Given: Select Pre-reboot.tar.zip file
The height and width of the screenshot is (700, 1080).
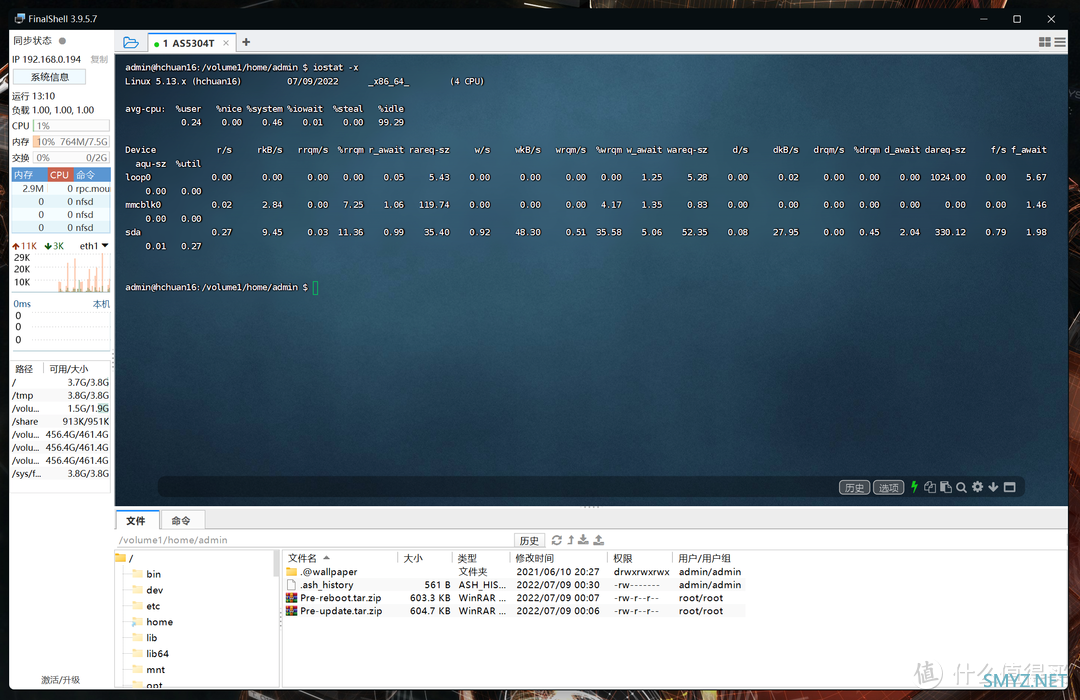Looking at the screenshot, I should pos(515,598).
